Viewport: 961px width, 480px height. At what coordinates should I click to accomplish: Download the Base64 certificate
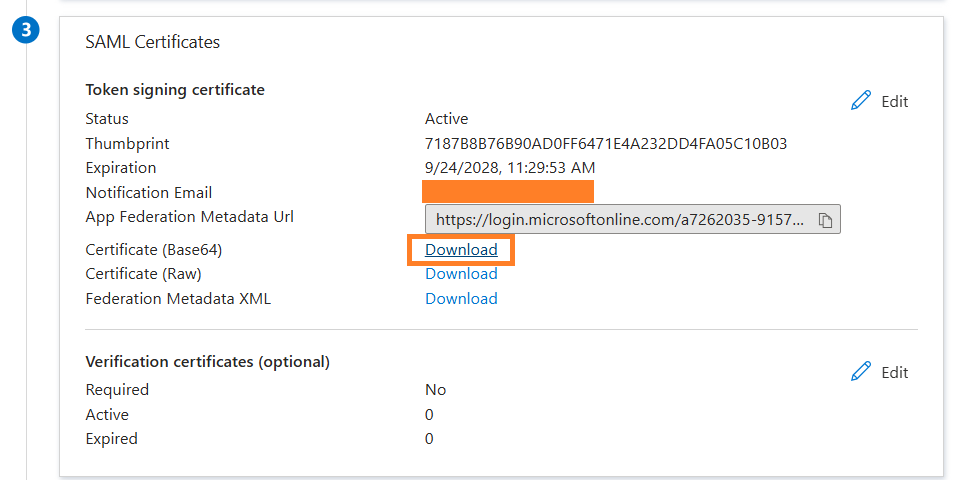pyautogui.click(x=461, y=250)
